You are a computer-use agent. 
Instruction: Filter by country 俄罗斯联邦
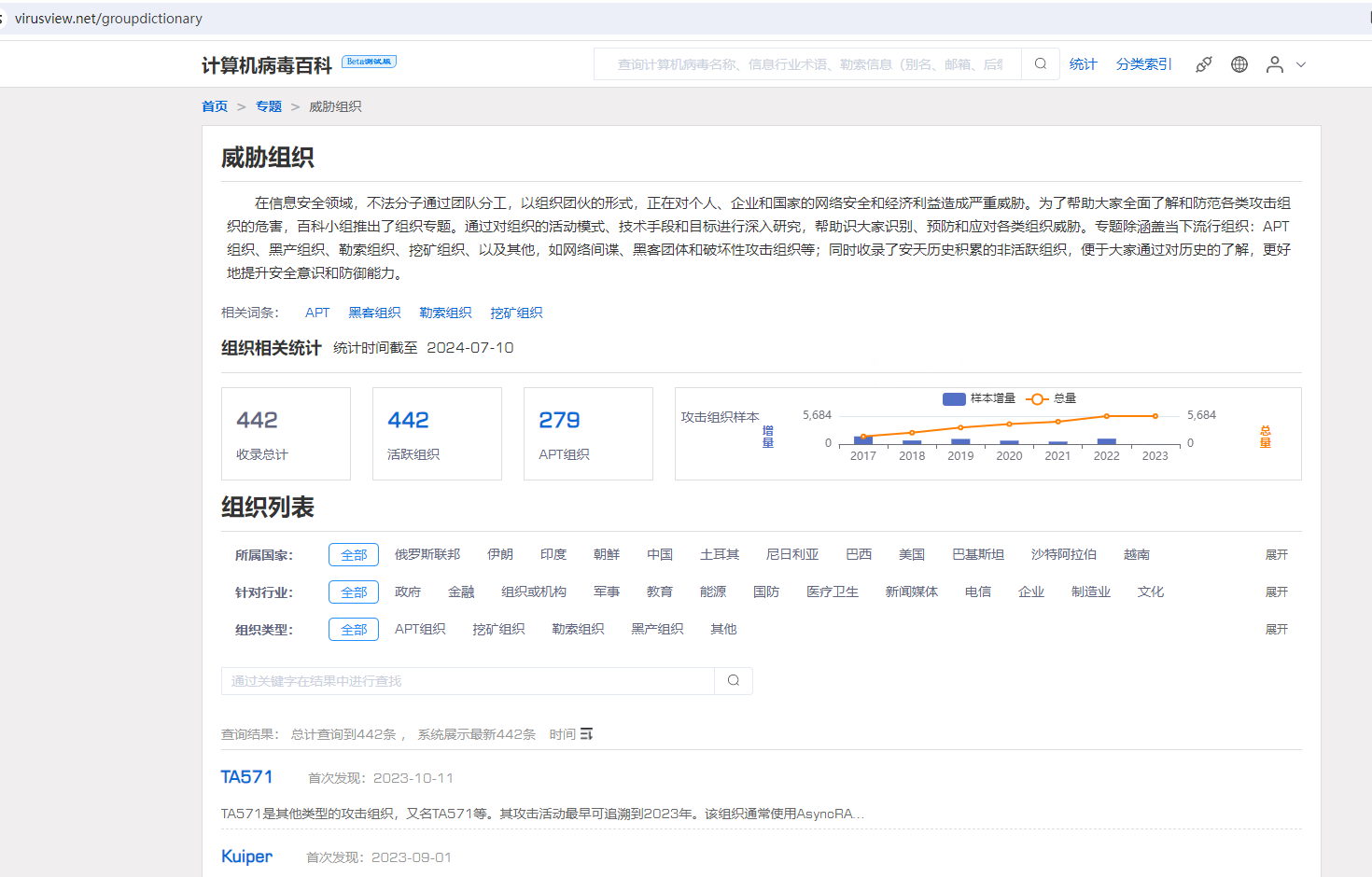point(427,554)
